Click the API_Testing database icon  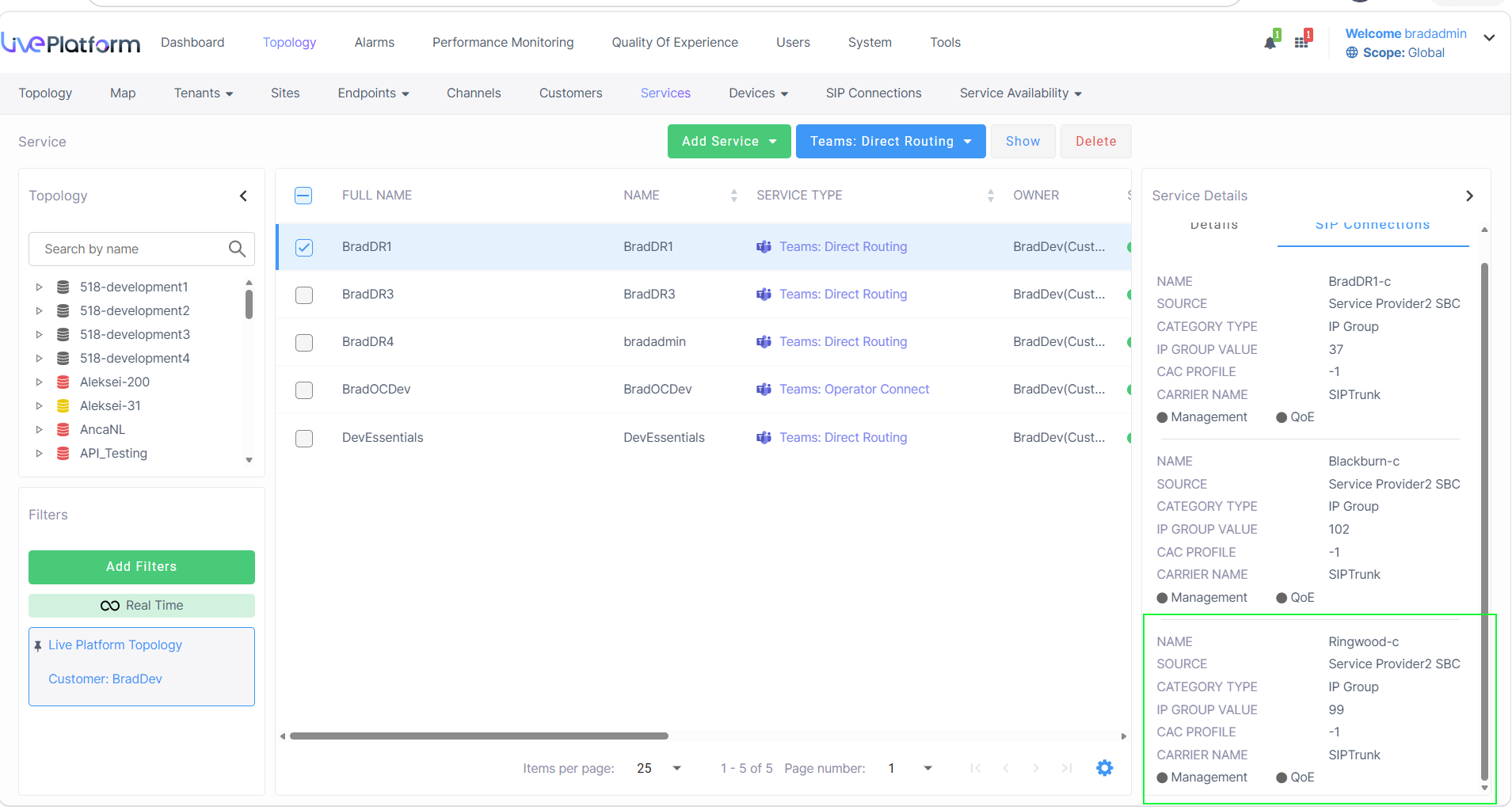[63, 453]
